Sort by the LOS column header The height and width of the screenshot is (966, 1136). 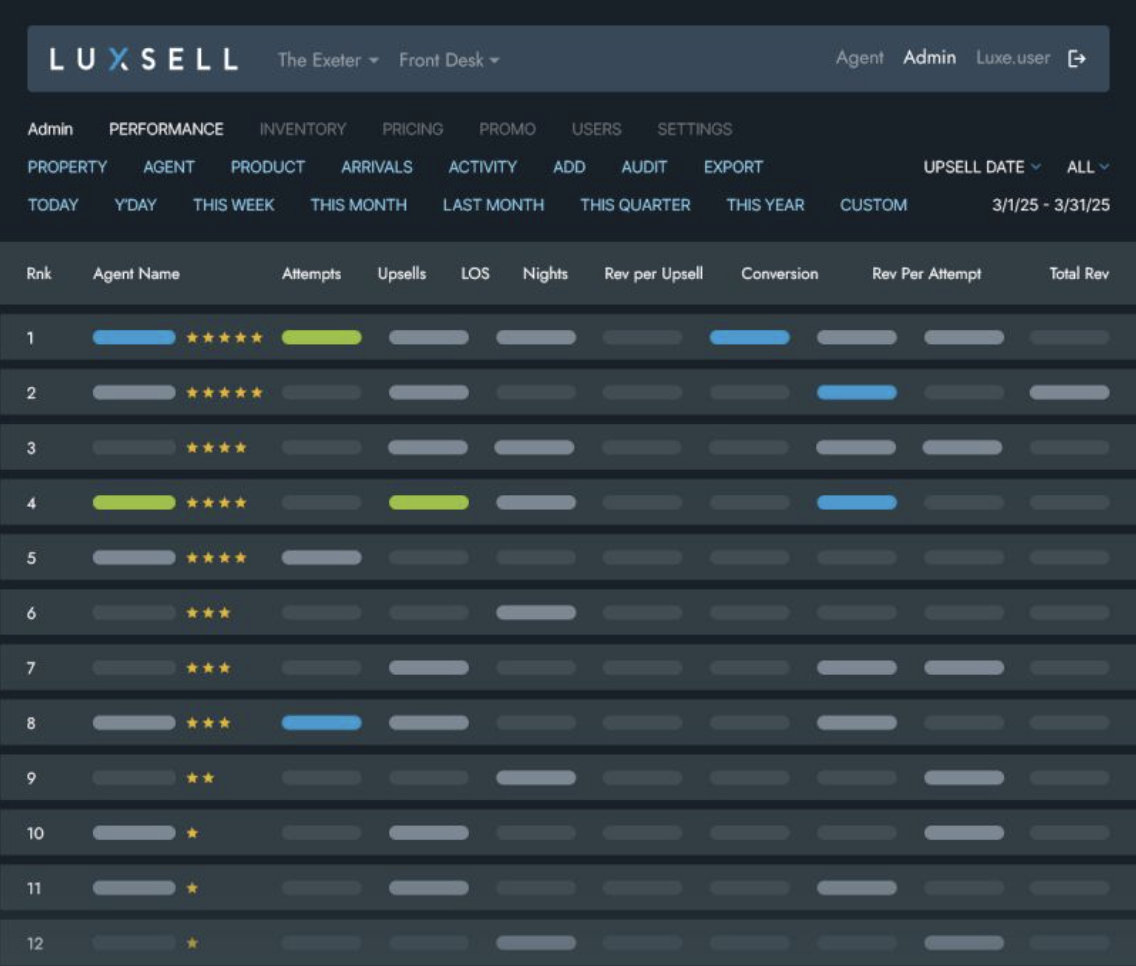(x=475, y=273)
